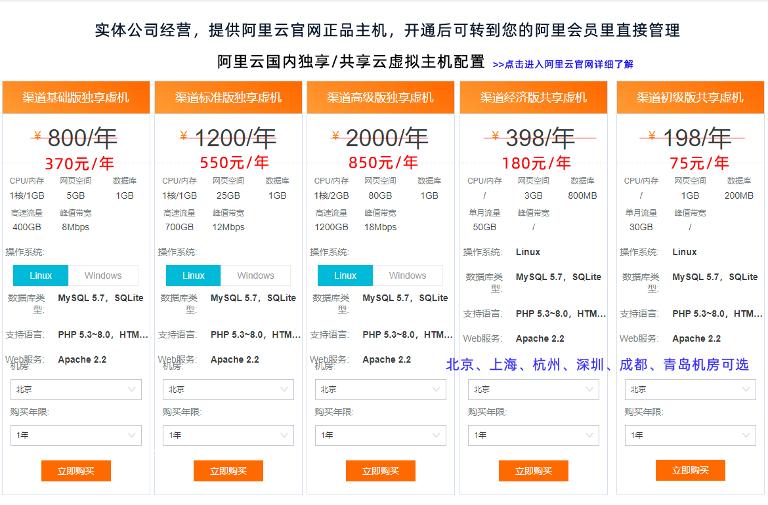Click 立即购买 for 渠道初级版共享虚机
The width and height of the screenshot is (768, 505).
pos(690,471)
